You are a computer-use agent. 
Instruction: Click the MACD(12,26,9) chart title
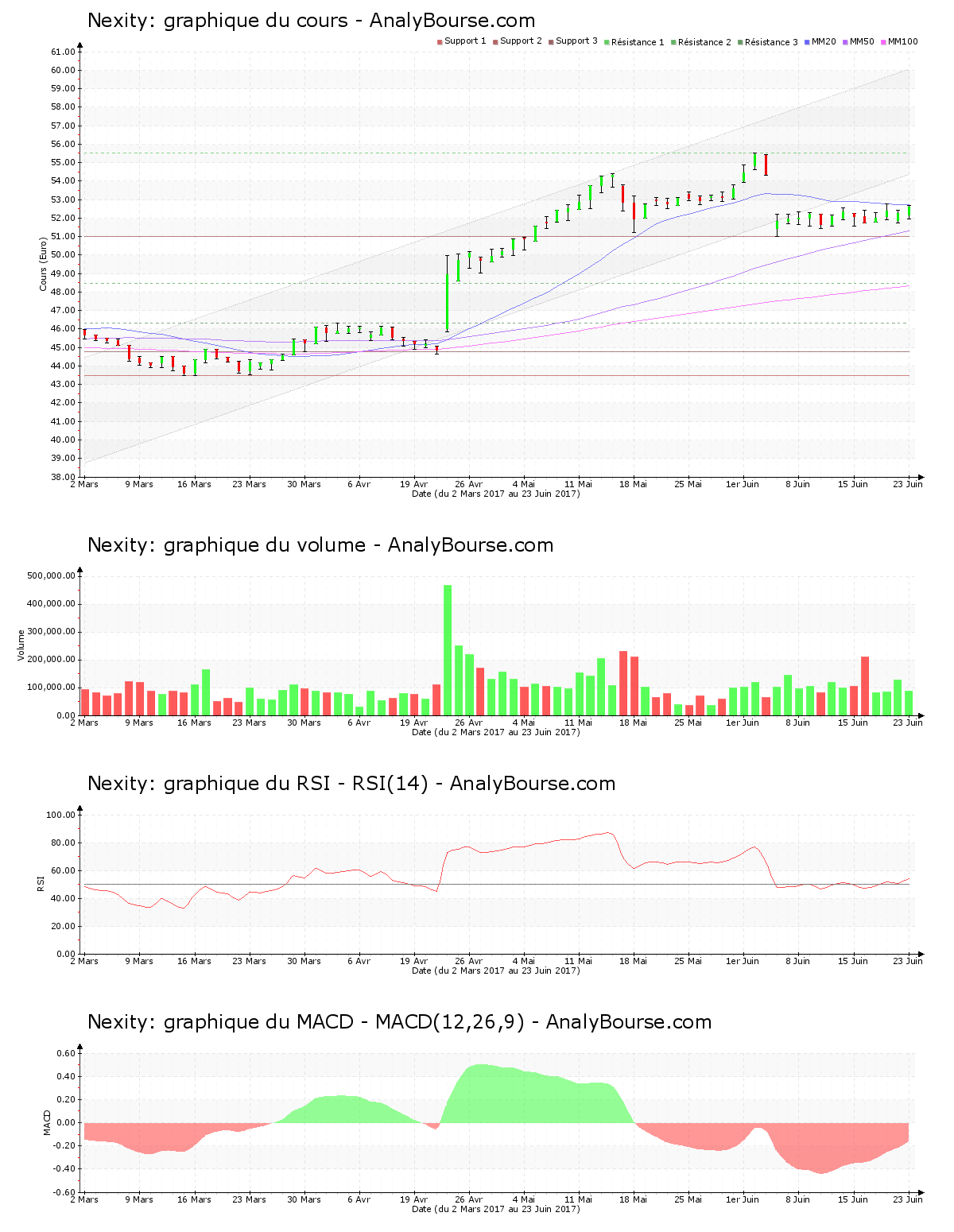click(x=399, y=1022)
